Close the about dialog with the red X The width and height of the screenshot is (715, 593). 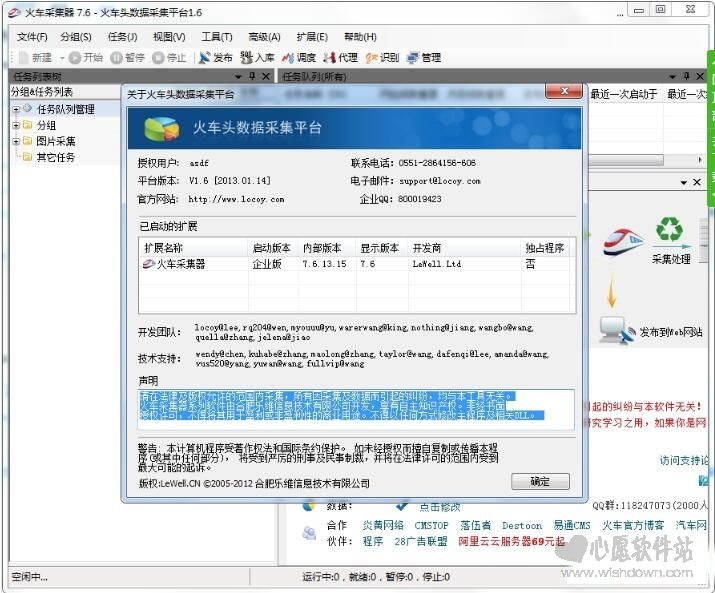pyautogui.click(x=564, y=91)
